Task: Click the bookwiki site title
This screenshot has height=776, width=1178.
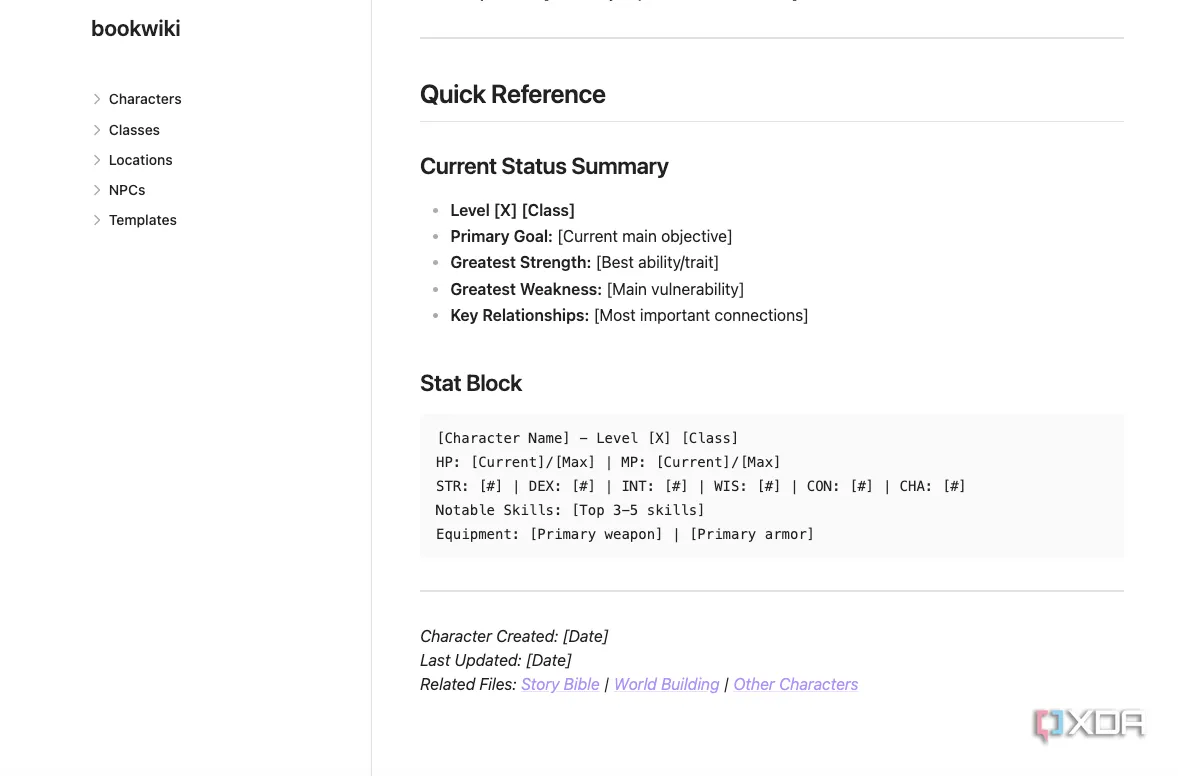Action: [x=136, y=29]
